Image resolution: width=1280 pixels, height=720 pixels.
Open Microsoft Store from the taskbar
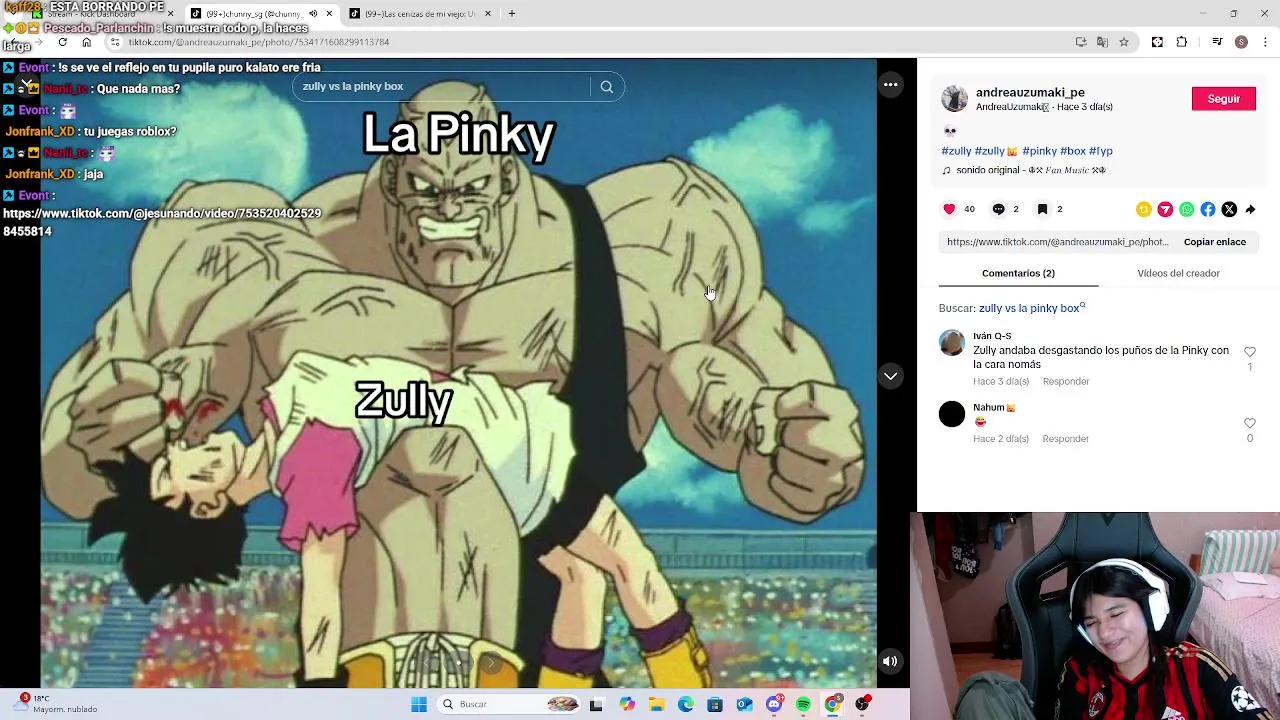click(x=715, y=704)
